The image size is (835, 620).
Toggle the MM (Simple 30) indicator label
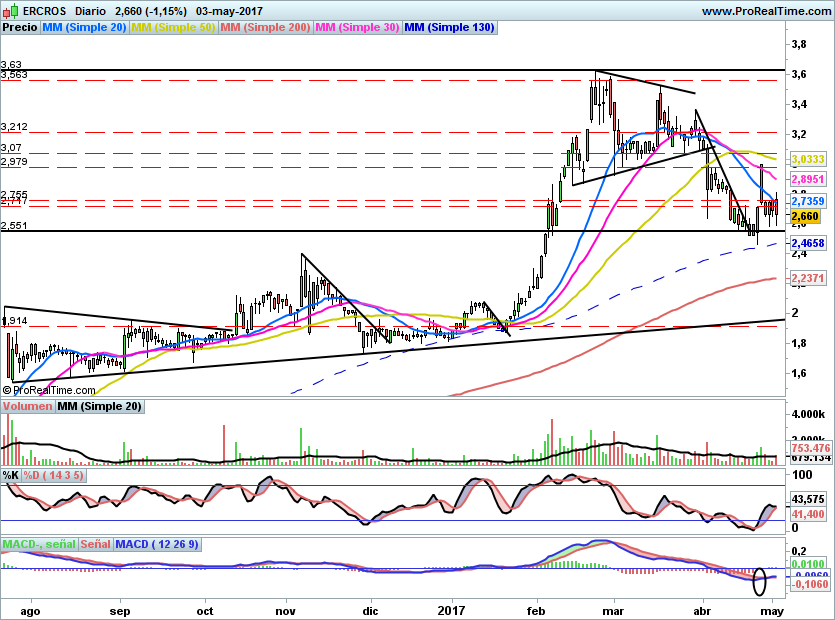click(x=357, y=28)
